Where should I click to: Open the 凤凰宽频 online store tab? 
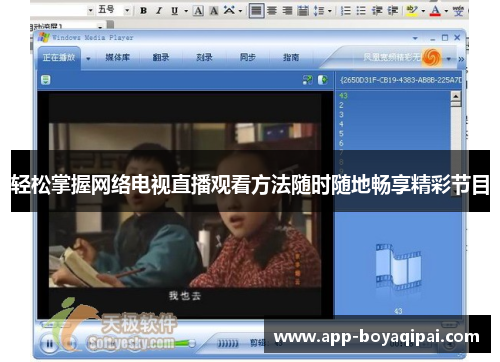[391, 57]
